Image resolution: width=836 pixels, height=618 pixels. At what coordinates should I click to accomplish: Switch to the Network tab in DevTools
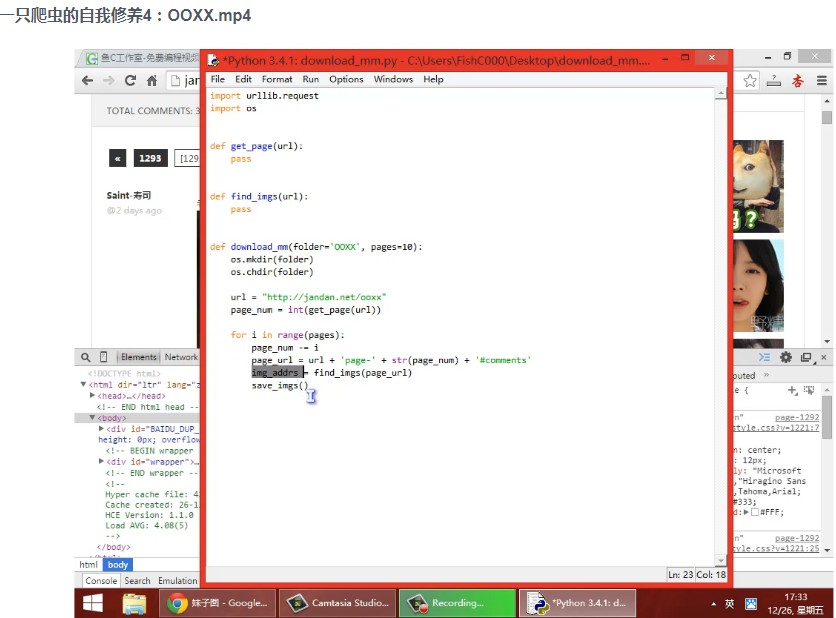[x=181, y=357]
